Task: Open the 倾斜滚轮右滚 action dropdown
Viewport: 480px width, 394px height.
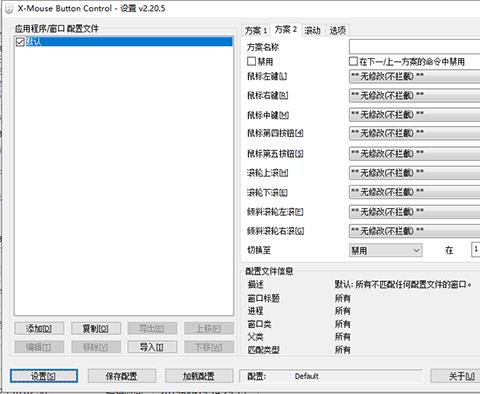Action: pyautogui.click(x=414, y=231)
